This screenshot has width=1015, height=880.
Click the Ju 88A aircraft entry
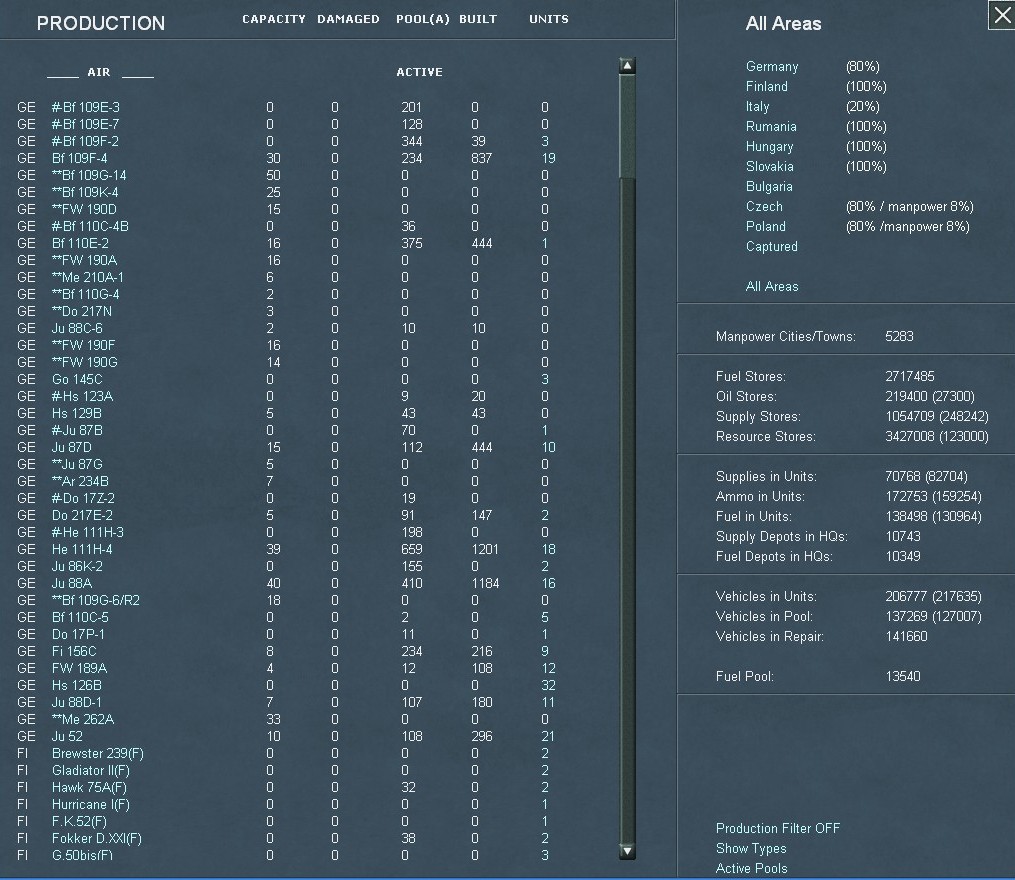tap(71, 583)
